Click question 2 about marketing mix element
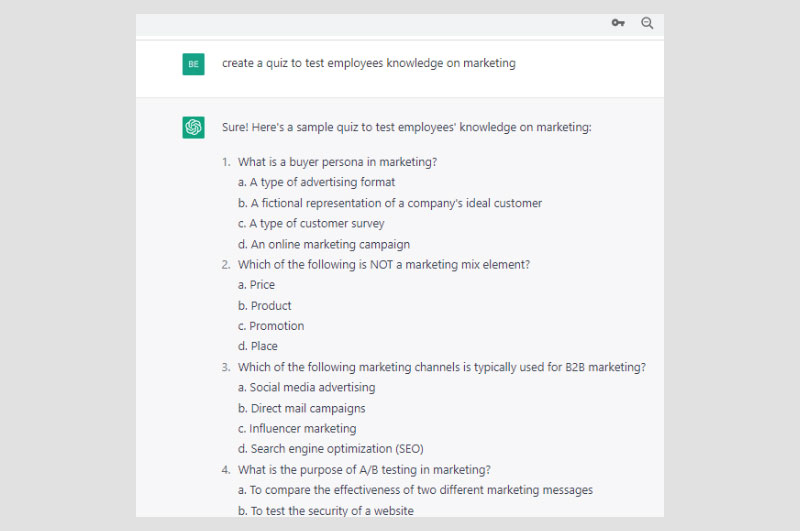 coord(383,265)
